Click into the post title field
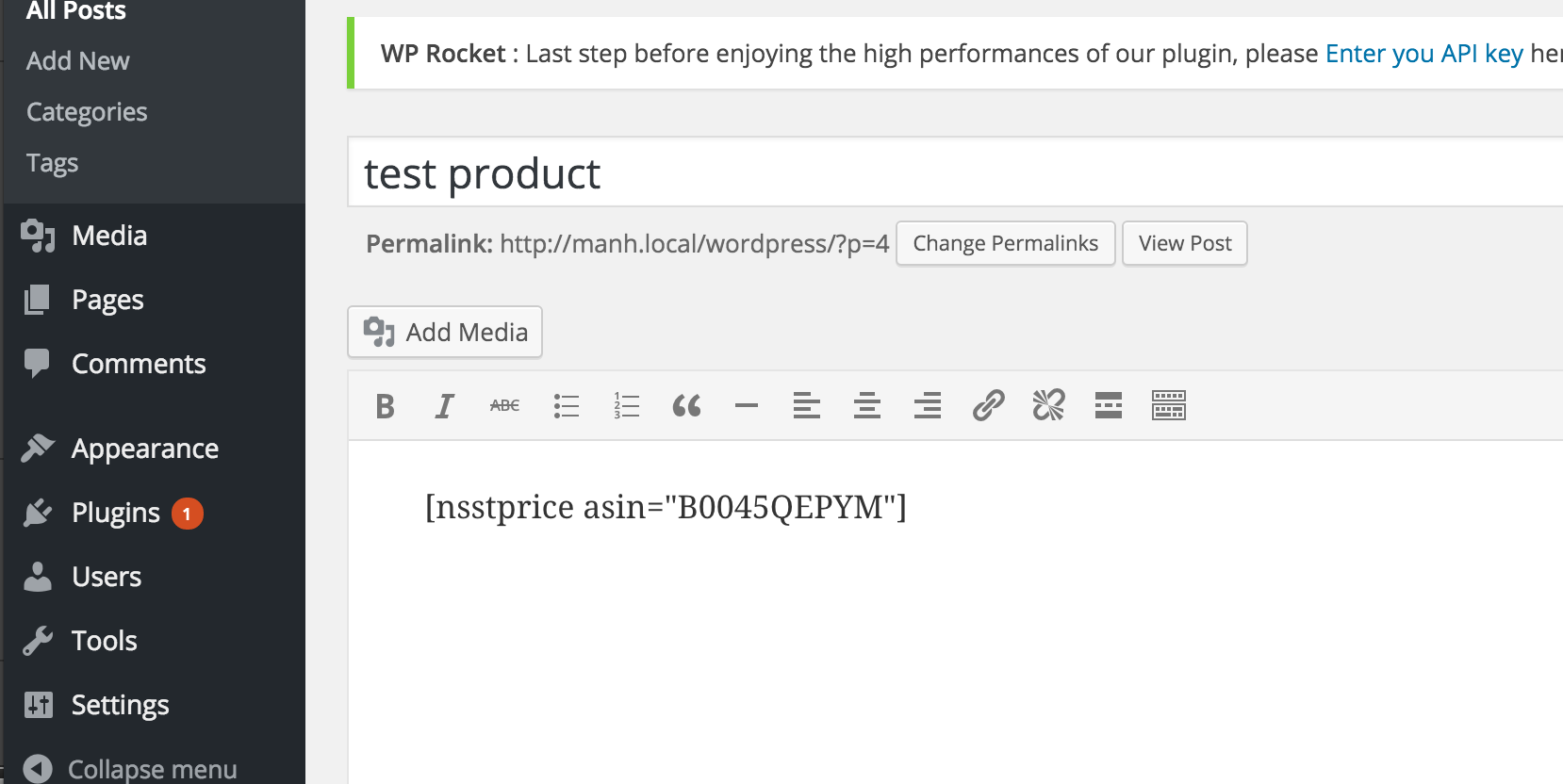Screen dimensions: 1563x784 coord(943,173)
